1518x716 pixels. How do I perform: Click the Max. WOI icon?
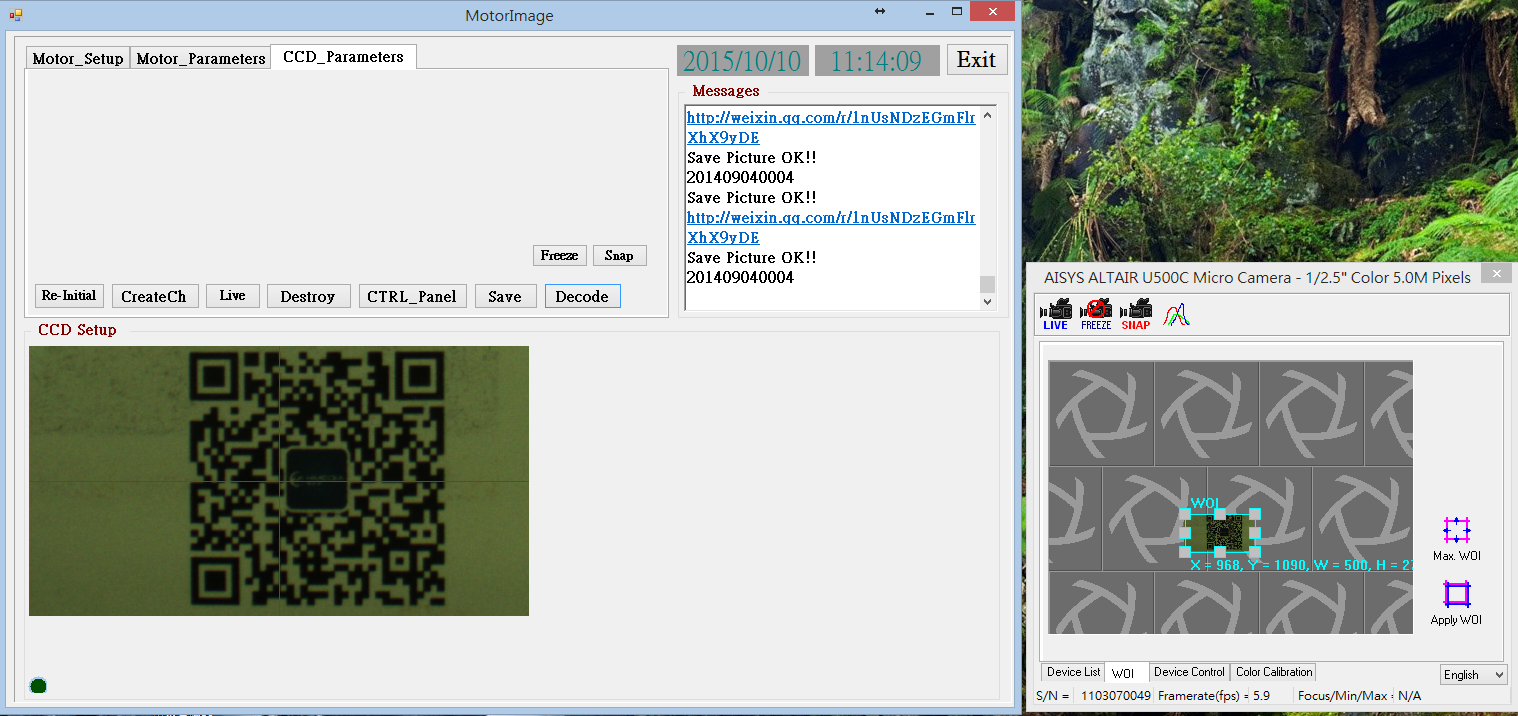point(1457,538)
